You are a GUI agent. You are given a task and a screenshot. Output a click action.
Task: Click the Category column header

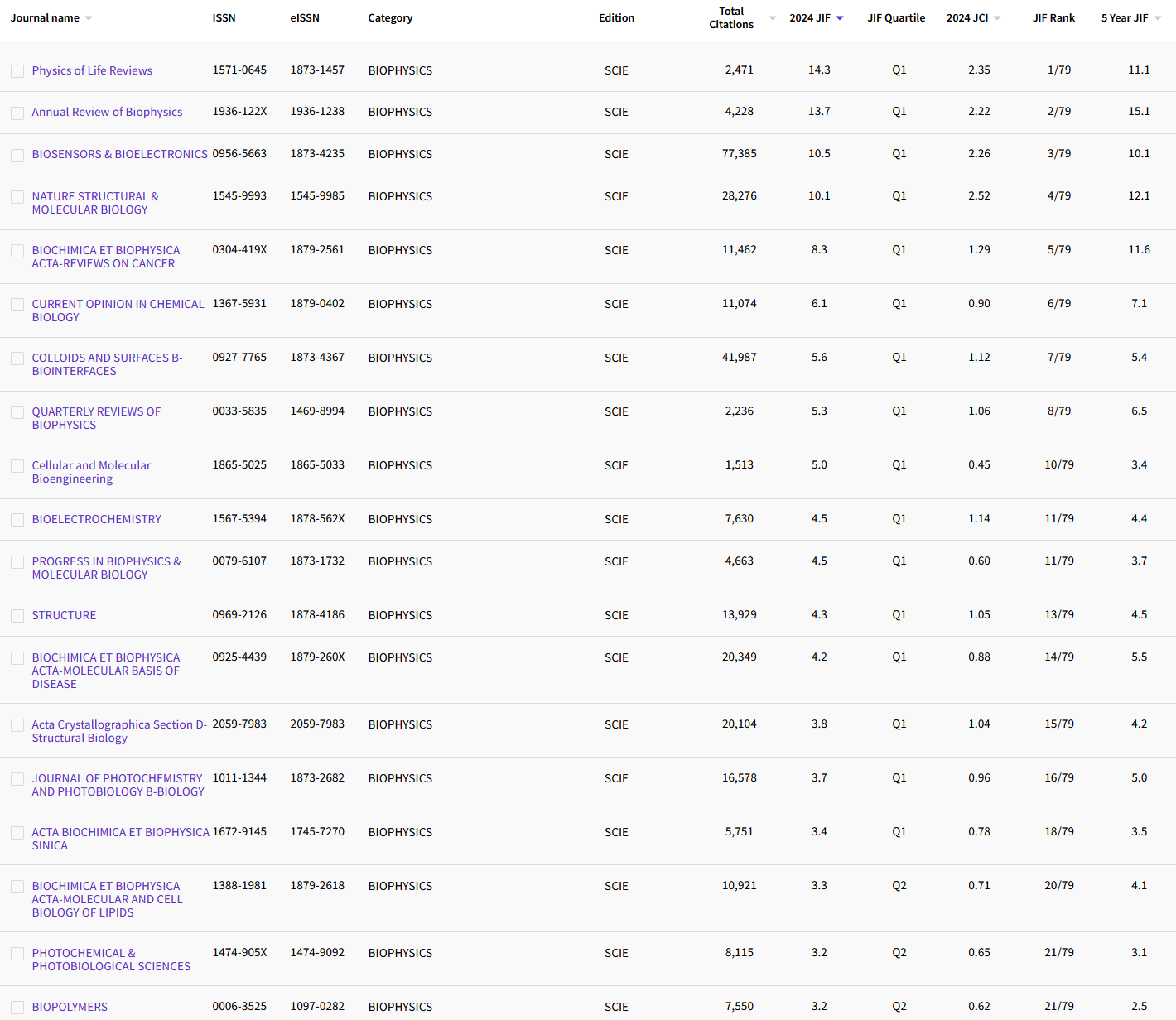tap(390, 17)
